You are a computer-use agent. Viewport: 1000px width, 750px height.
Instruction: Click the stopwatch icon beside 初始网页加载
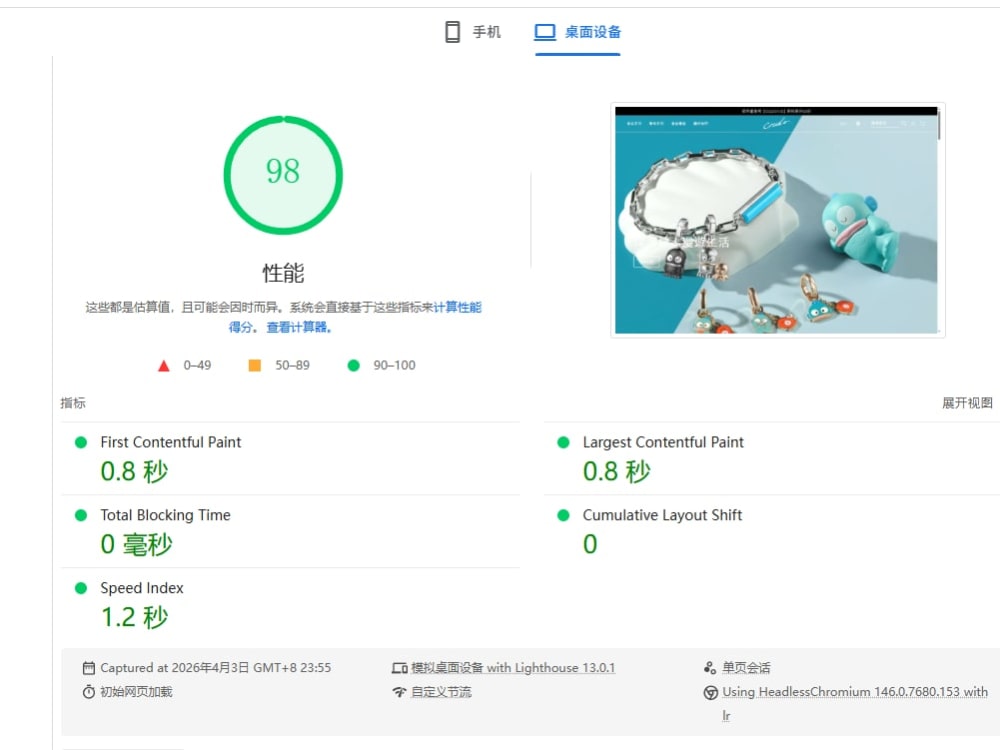point(89,692)
